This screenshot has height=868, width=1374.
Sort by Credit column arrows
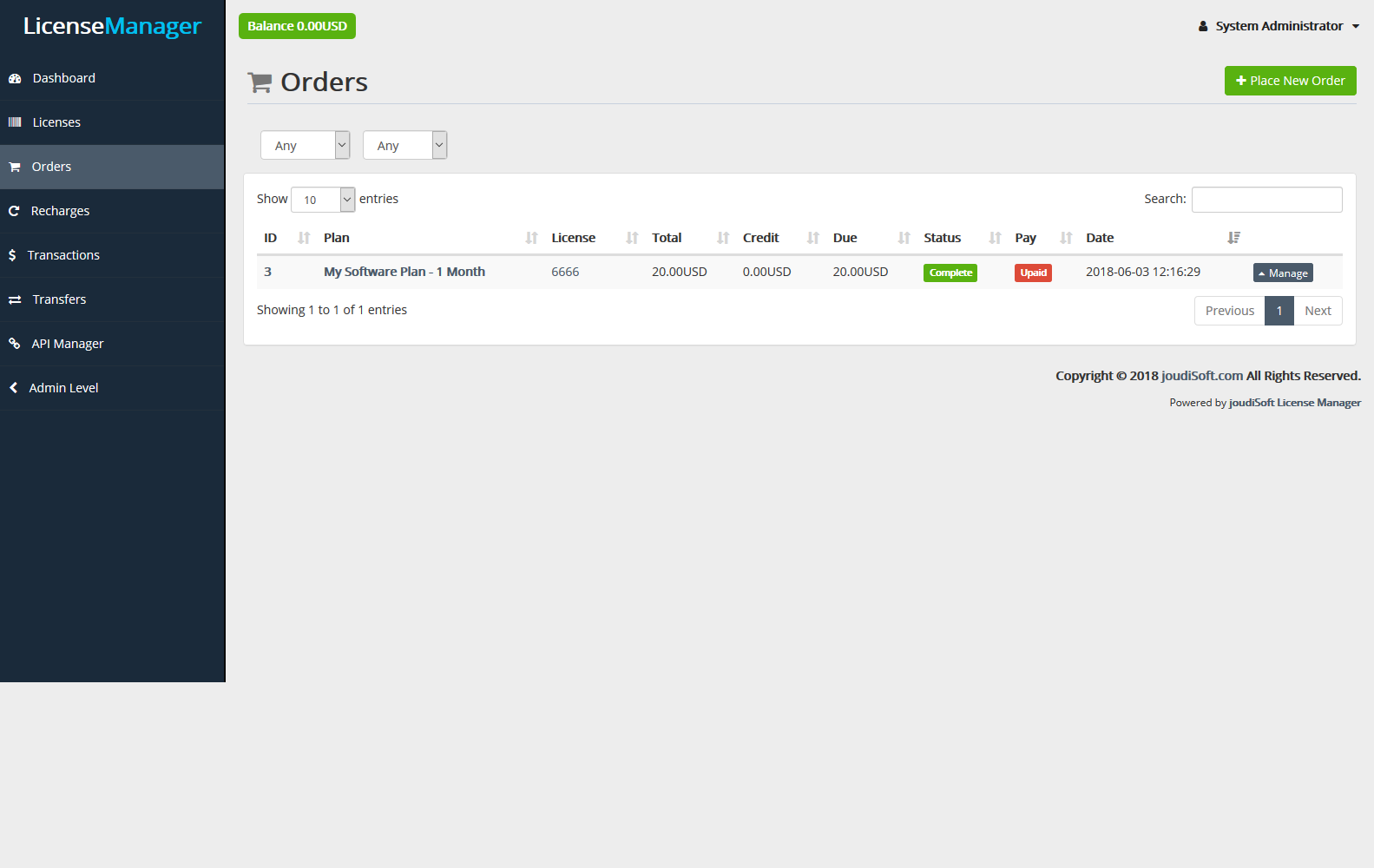click(x=813, y=238)
